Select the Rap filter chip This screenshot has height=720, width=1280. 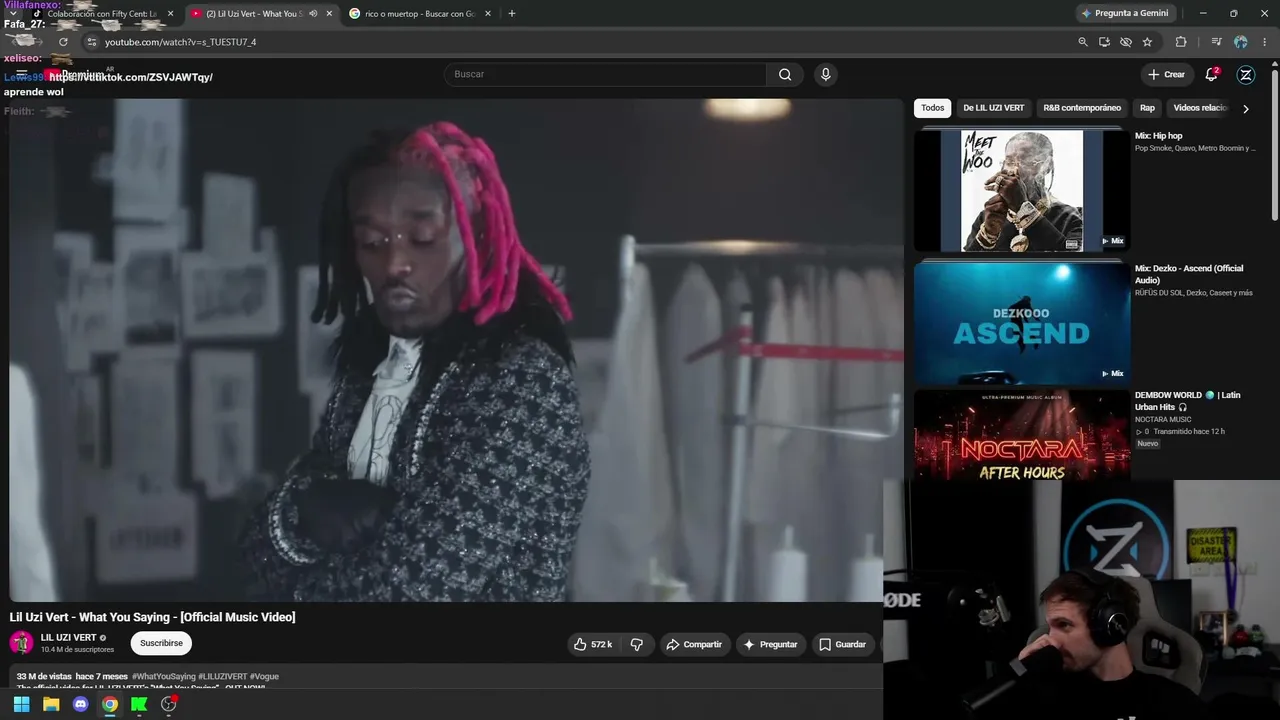click(1147, 108)
